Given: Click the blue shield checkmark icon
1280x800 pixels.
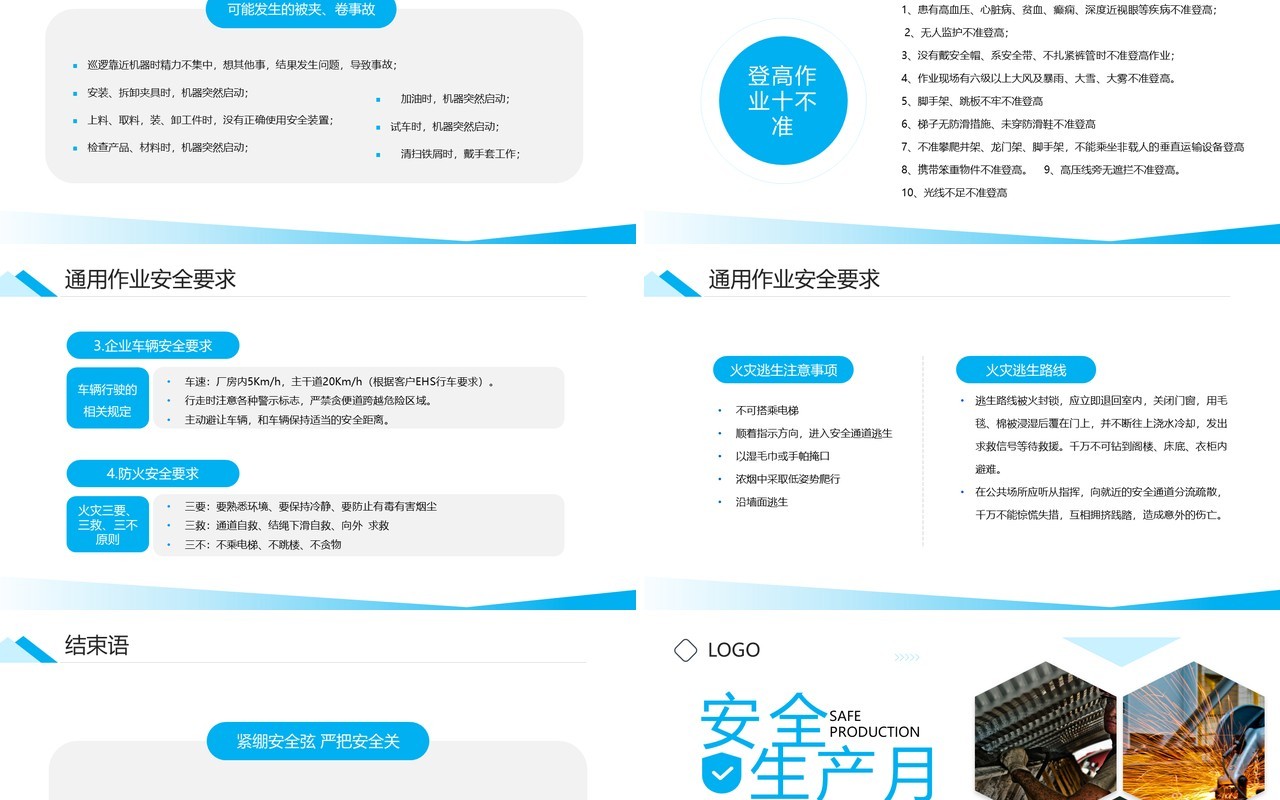Looking at the screenshot, I should click(719, 773).
